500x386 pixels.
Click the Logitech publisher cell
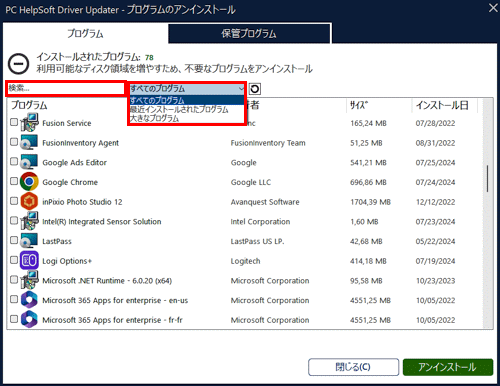245,261
